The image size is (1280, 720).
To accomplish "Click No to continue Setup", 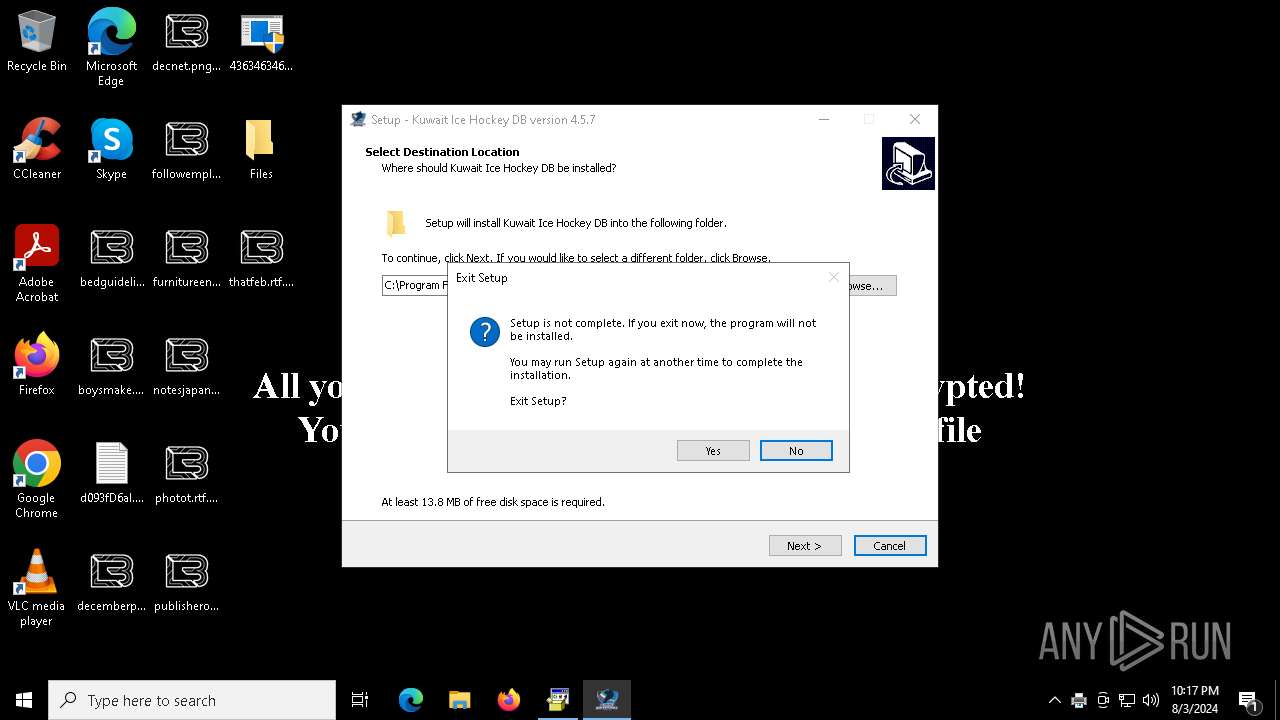I will click(796, 451).
